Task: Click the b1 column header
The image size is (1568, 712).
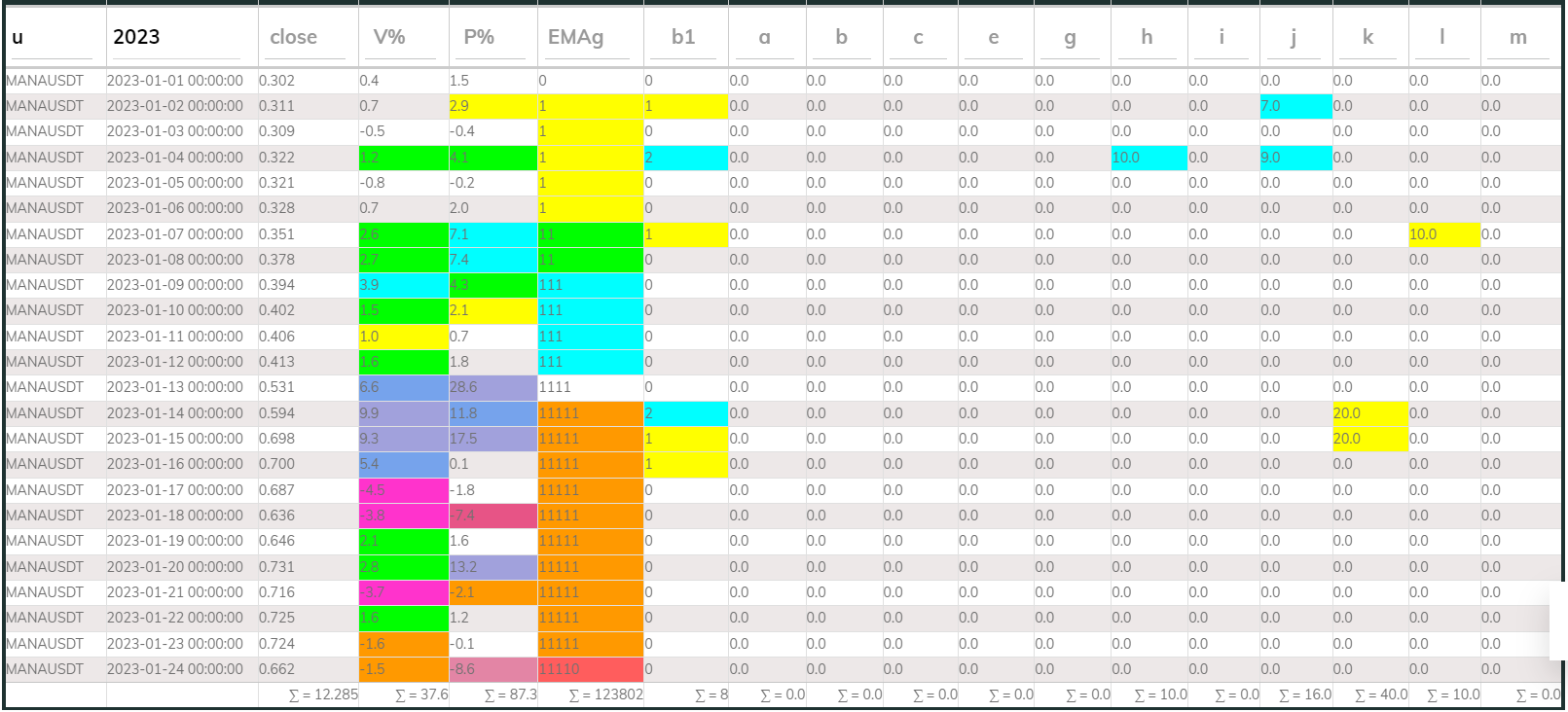Action: coord(683,37)
